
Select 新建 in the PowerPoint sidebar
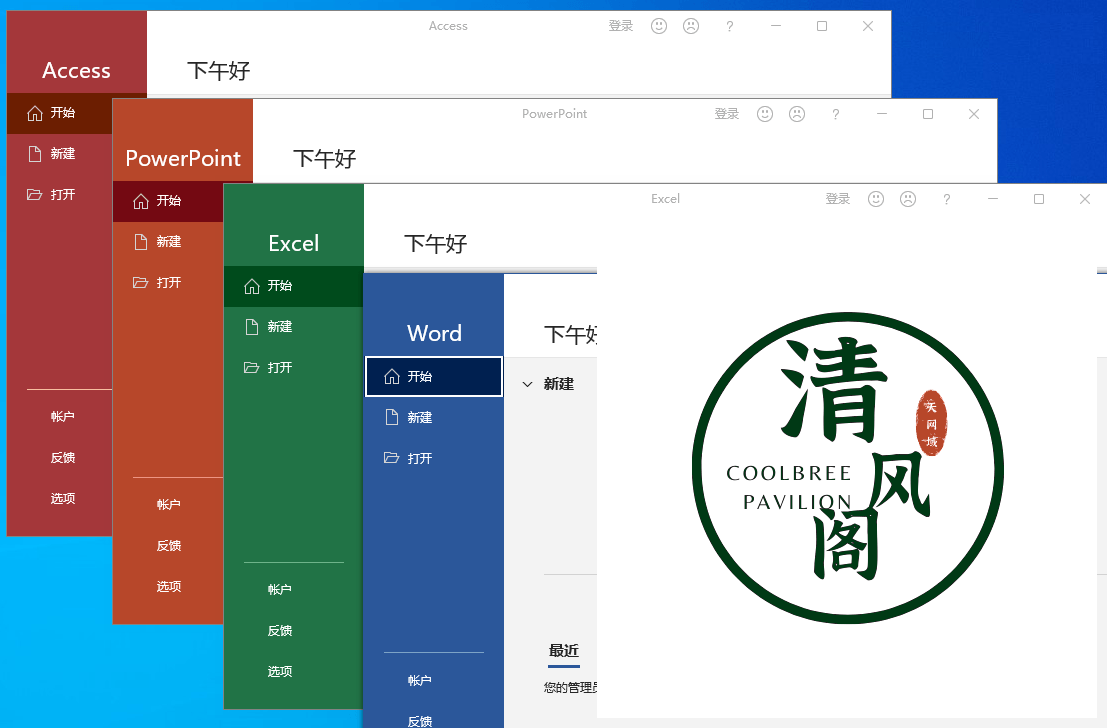pos(168,242)
